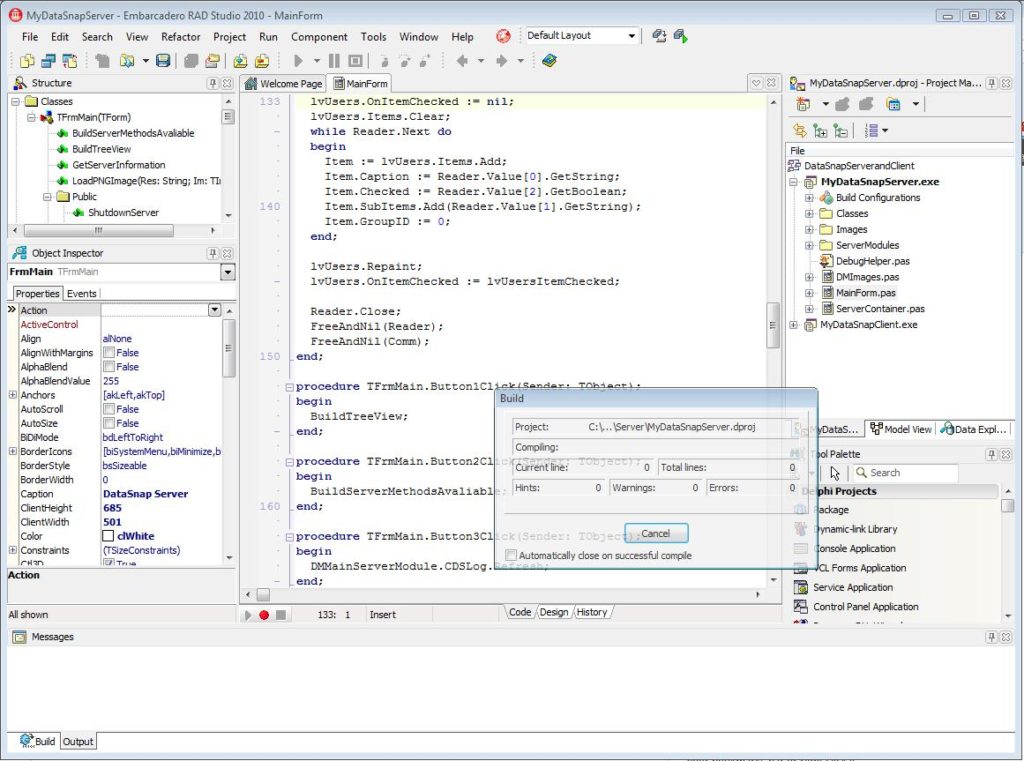Open a project via the Open Project toolbar icon

tap(239, 61)
